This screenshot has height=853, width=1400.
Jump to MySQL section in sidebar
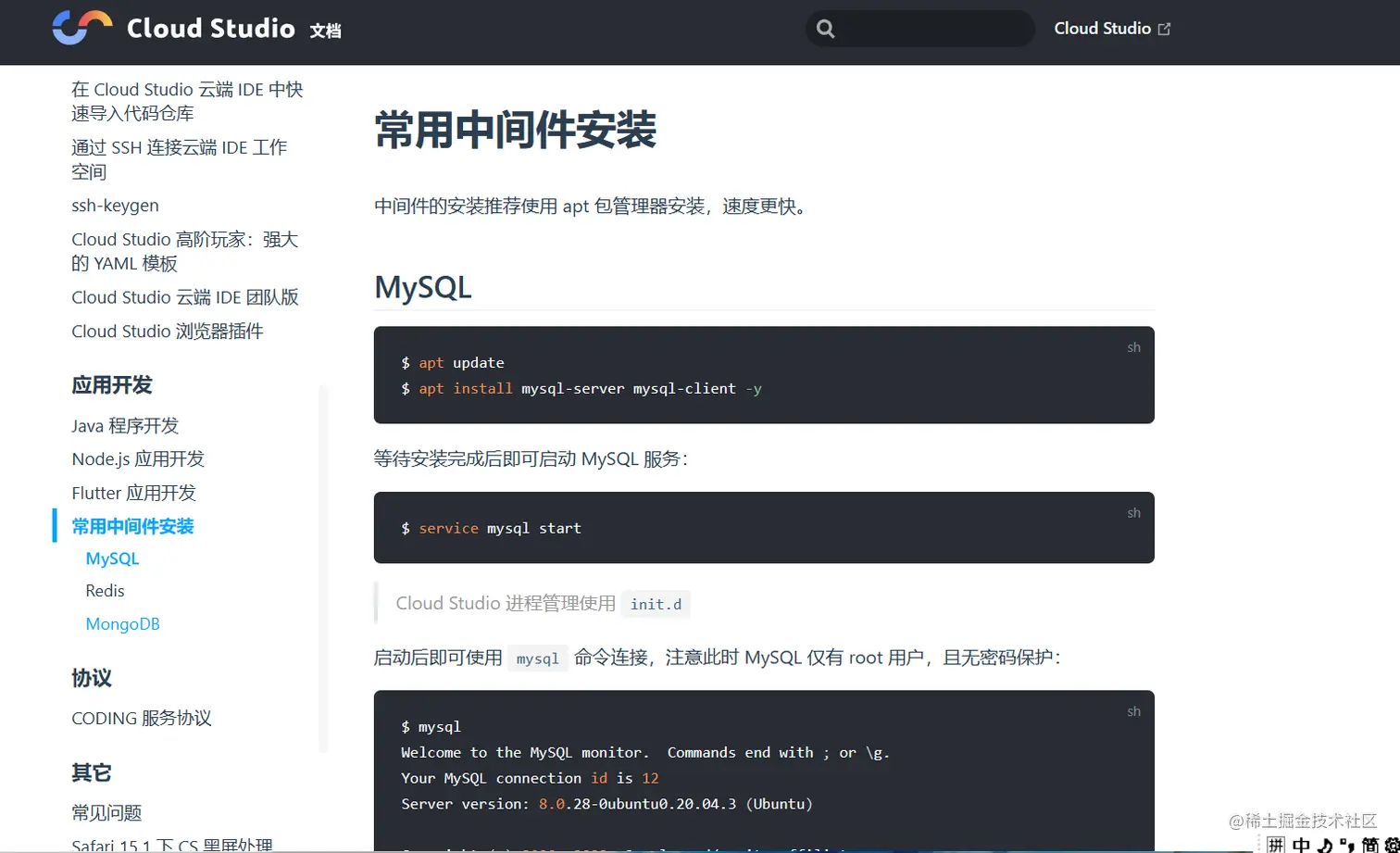[112, 558]
